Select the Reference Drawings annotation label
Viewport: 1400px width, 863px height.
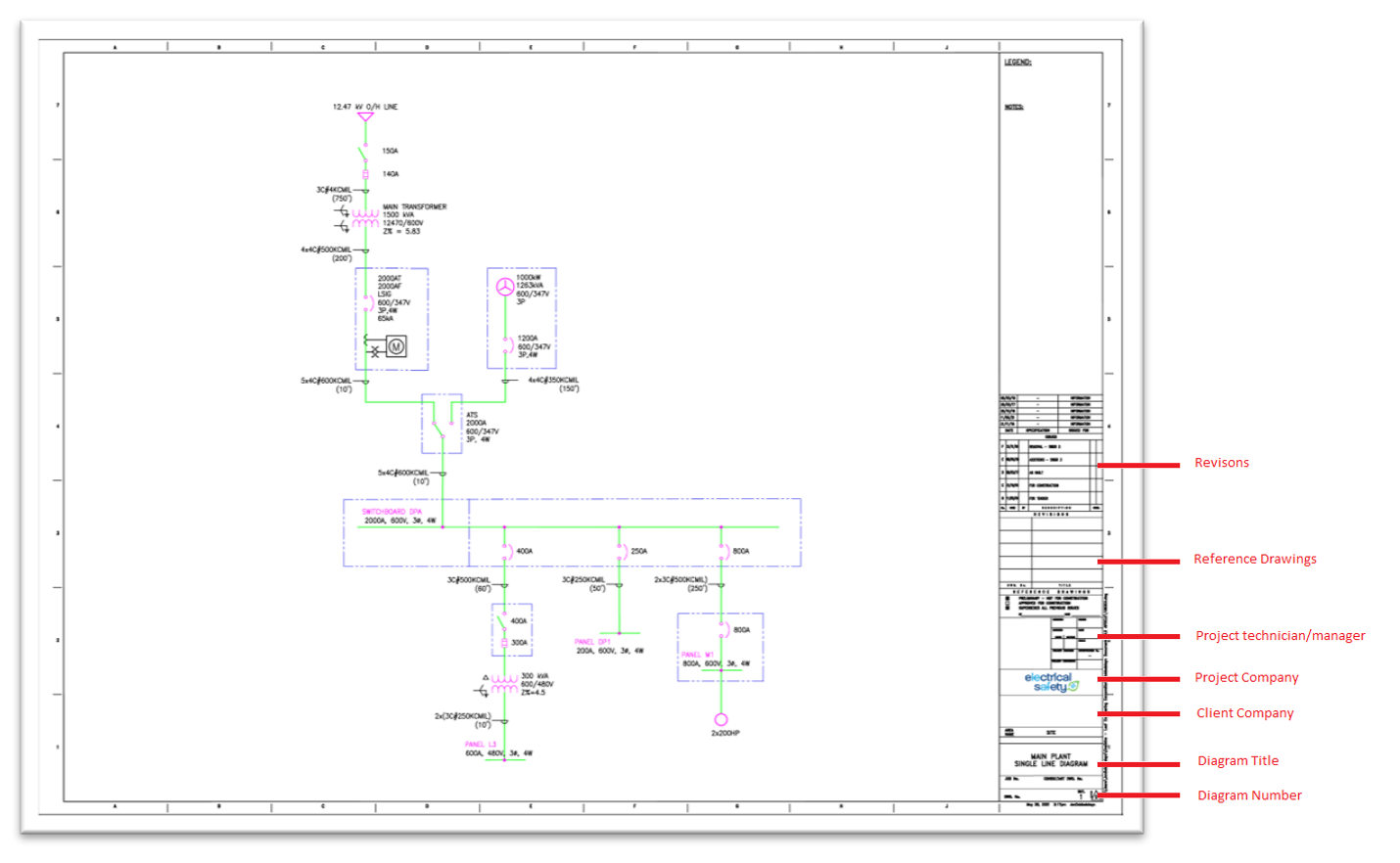pyautogui.click(x=1255, y=559)
